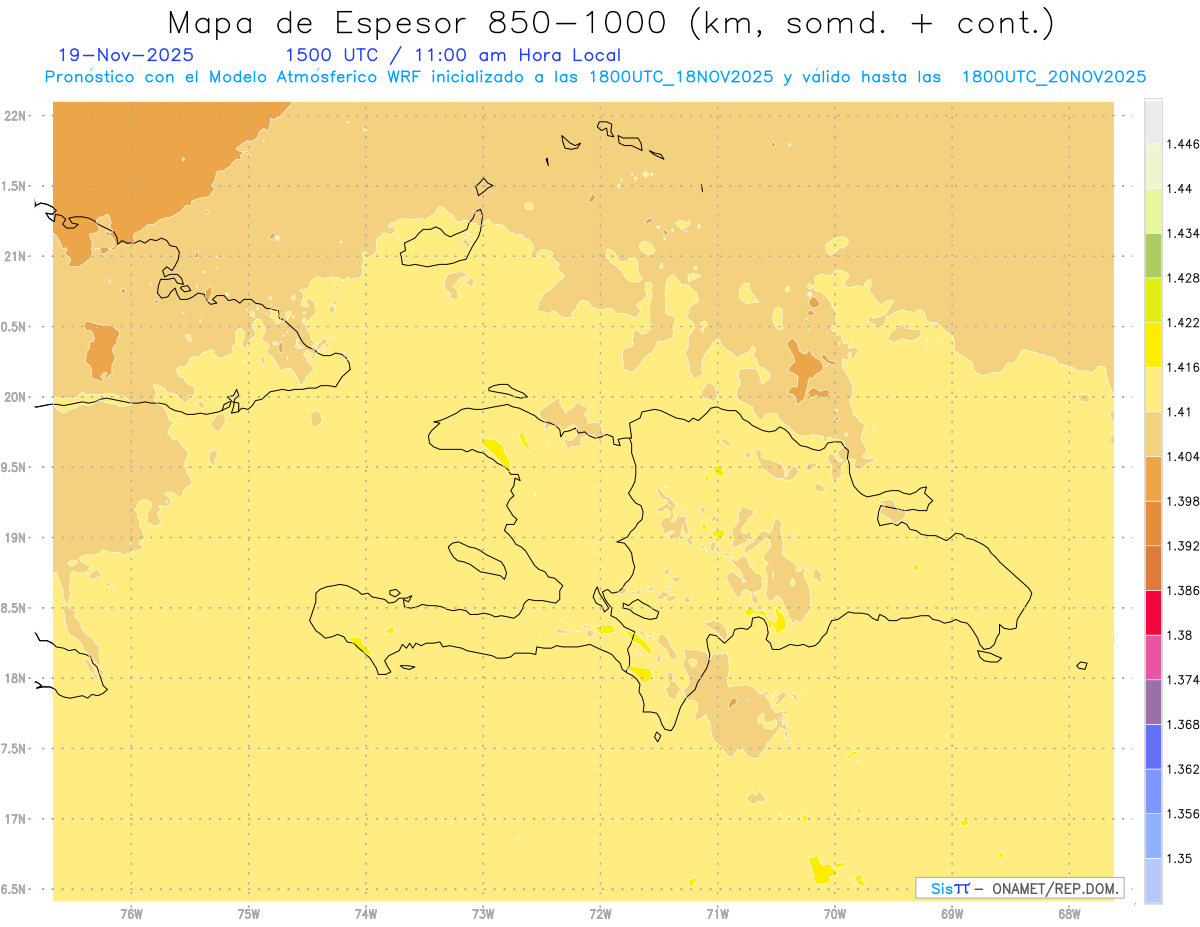The height and width of the screenshot is (927, 1200).
Task: Click the legend value 1.434
Action: 1183,233
